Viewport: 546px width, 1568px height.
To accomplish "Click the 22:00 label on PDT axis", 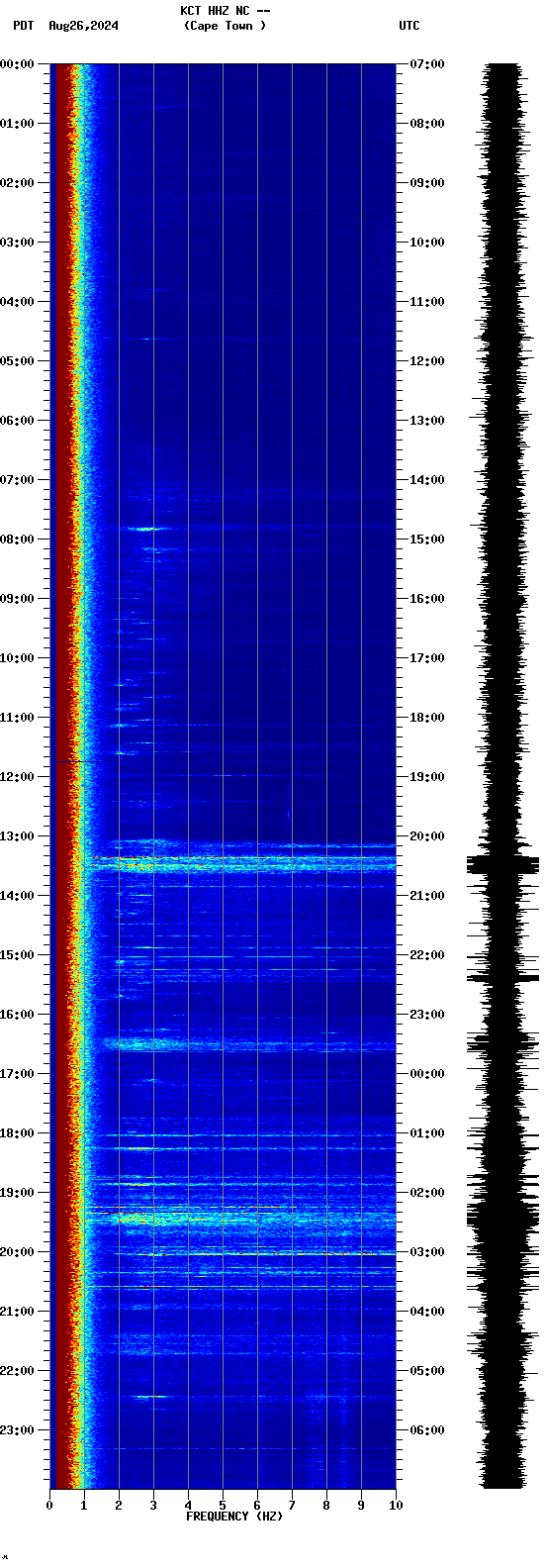I will tap(17, 1371).
